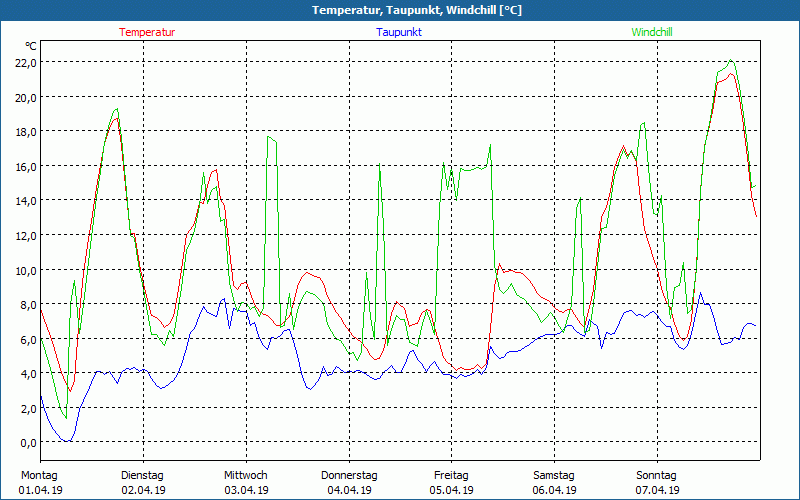Click the 'Sonntag' day label
The height and width of the screenshot is (500, 800).
pyautogui.click(x=656, y=476)
